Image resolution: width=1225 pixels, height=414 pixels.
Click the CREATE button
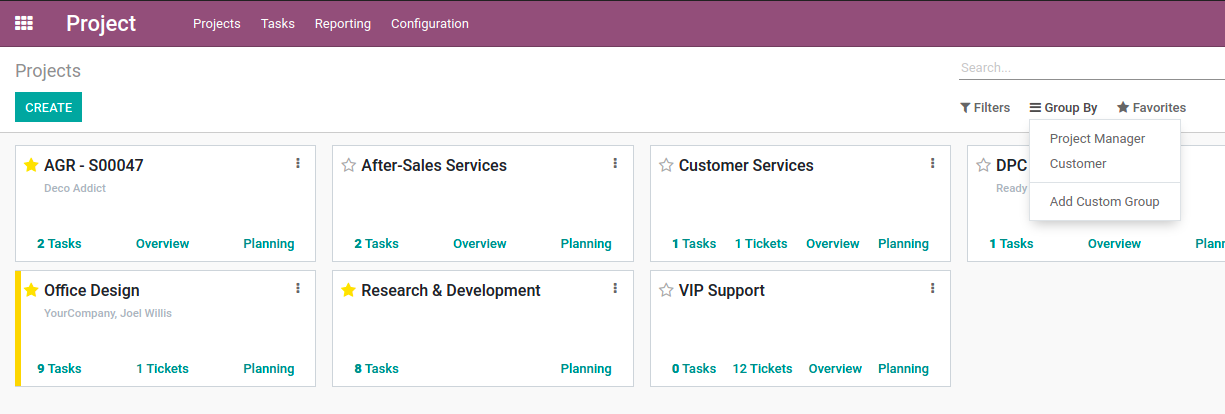(x=48, y=107)
